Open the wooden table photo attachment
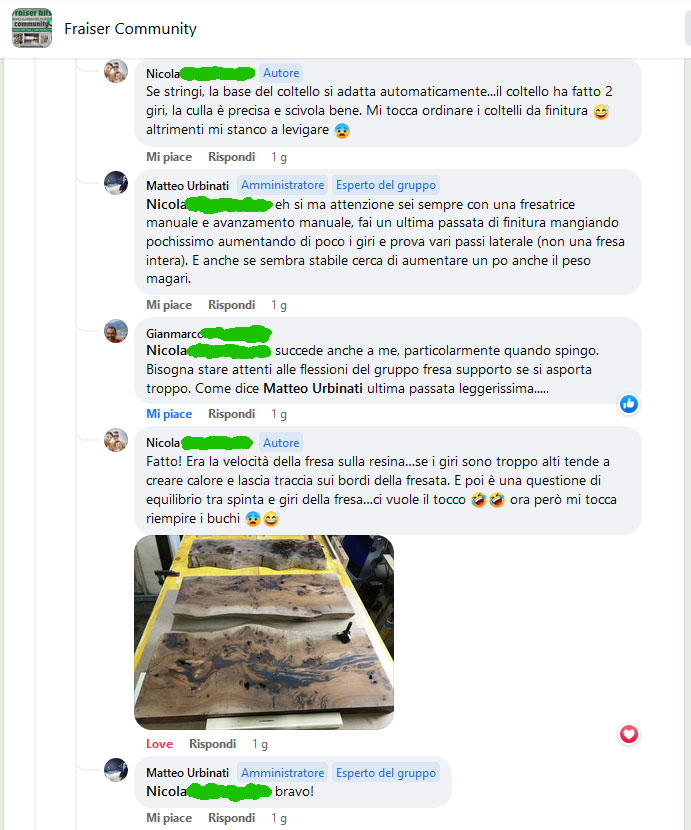691x830 pixels. 264,632
